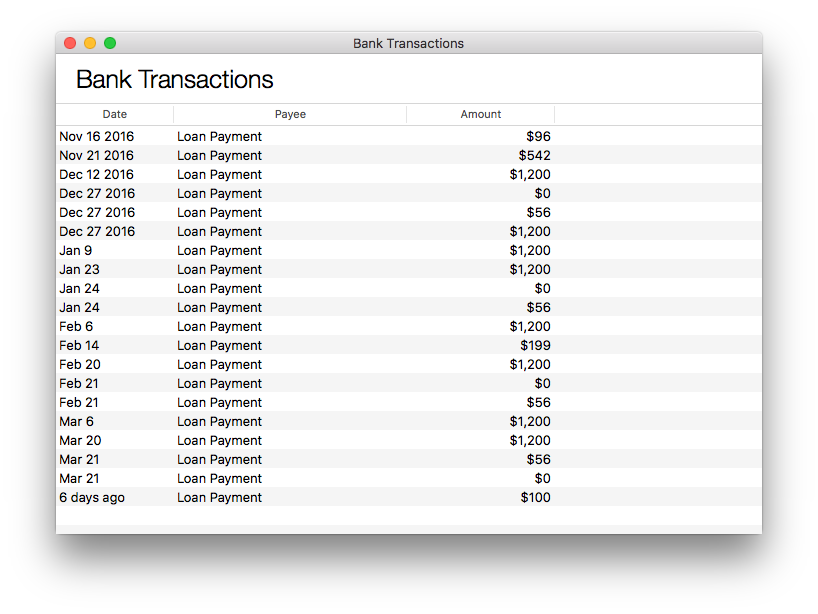Viewport: 818px width, 614px height.
Task: Zoom the window with the green button
Action: pyautogui.click(x=110, y=43)
